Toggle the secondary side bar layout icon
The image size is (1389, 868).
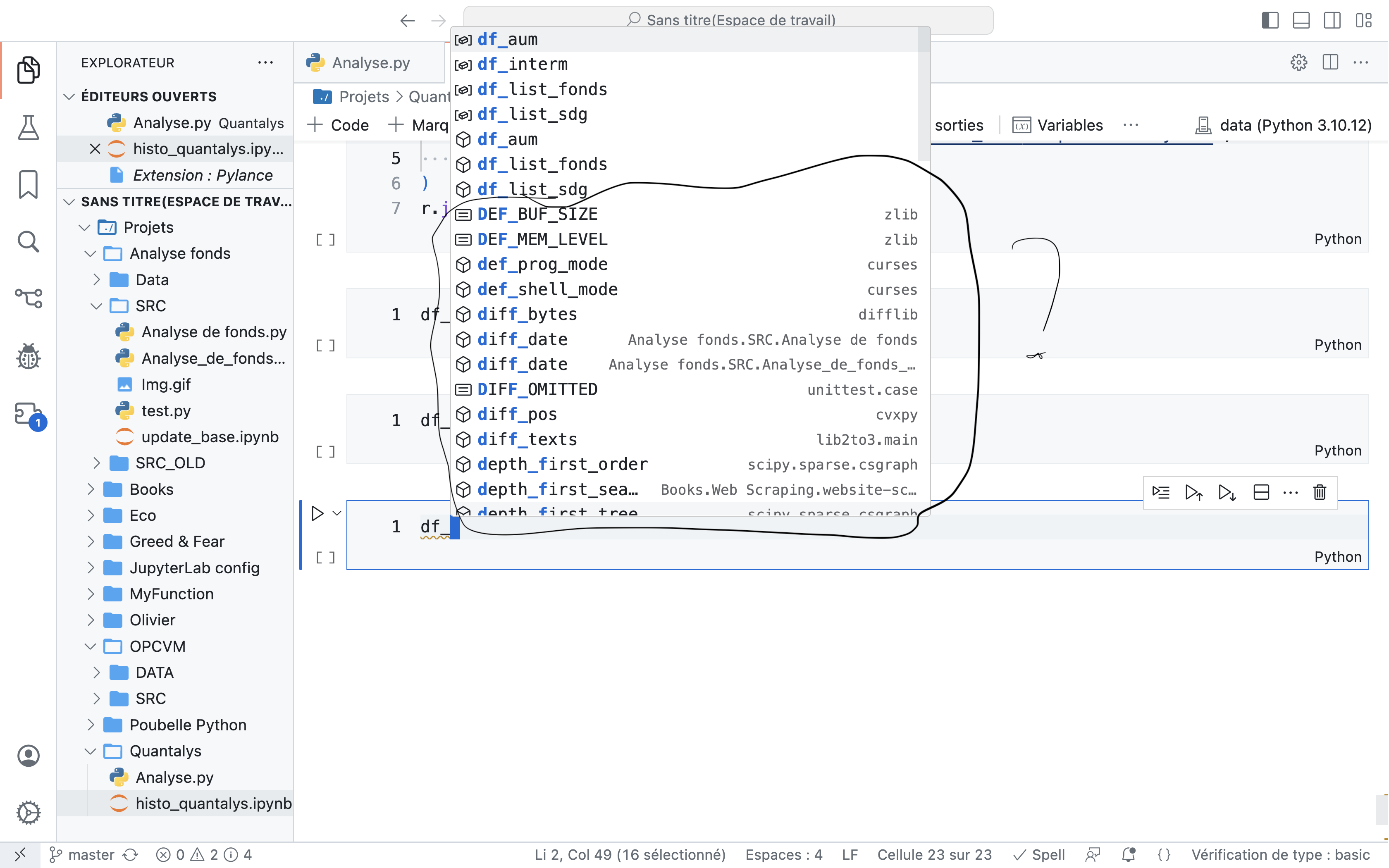1332,20
